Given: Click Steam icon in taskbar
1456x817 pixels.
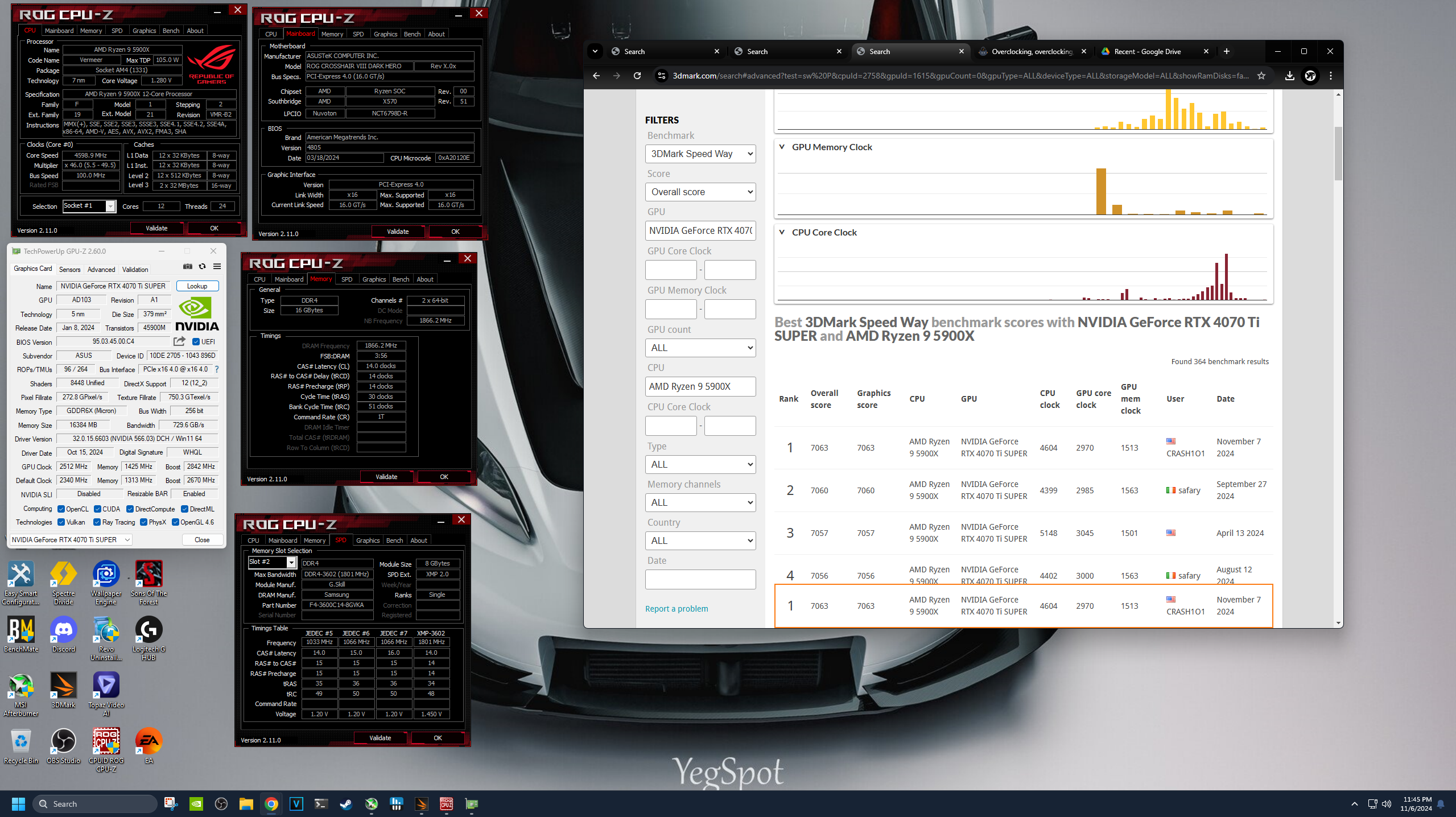Looking at the screenshot, I should [346, 803].
